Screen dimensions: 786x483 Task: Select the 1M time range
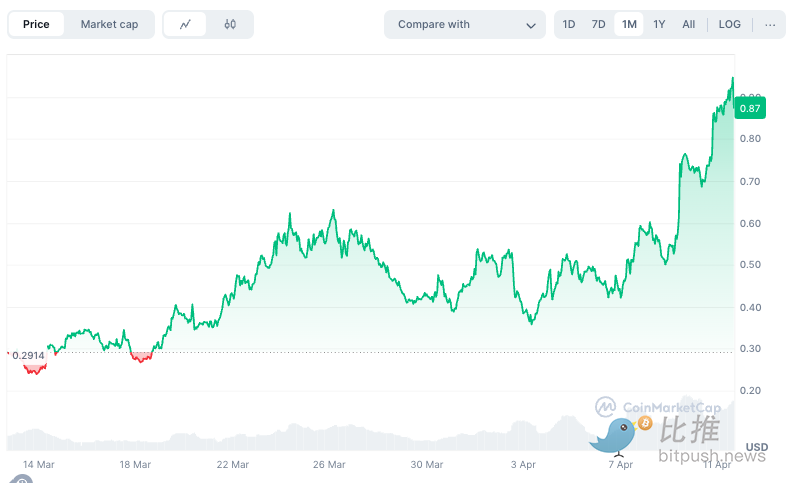pyautogui.click(x=629, y=24)
